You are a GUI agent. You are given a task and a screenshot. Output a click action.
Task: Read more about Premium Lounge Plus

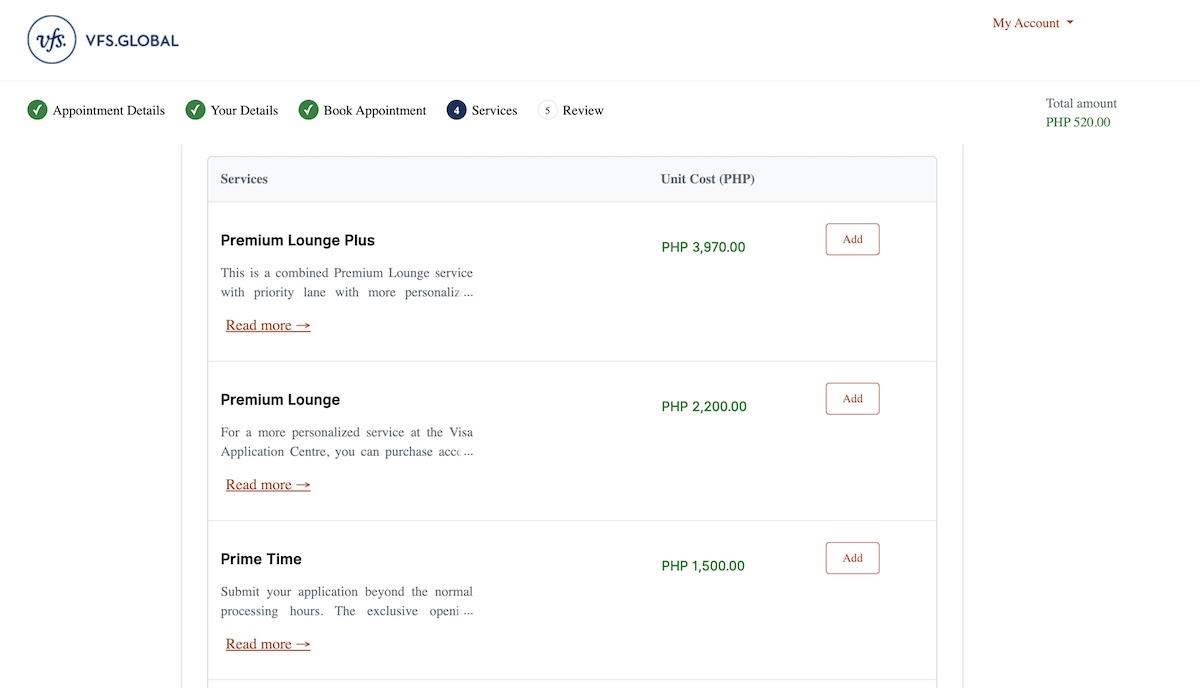[268, 326]
